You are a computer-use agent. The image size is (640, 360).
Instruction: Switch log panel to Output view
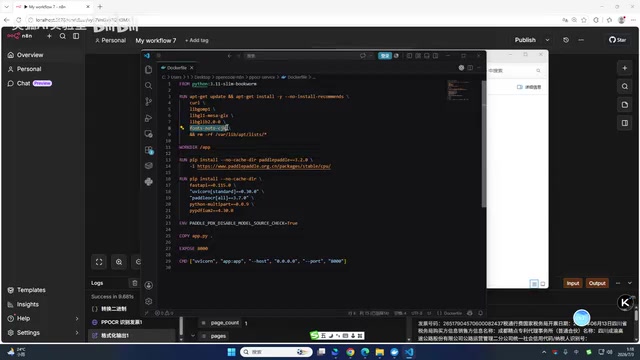(597, 283)
